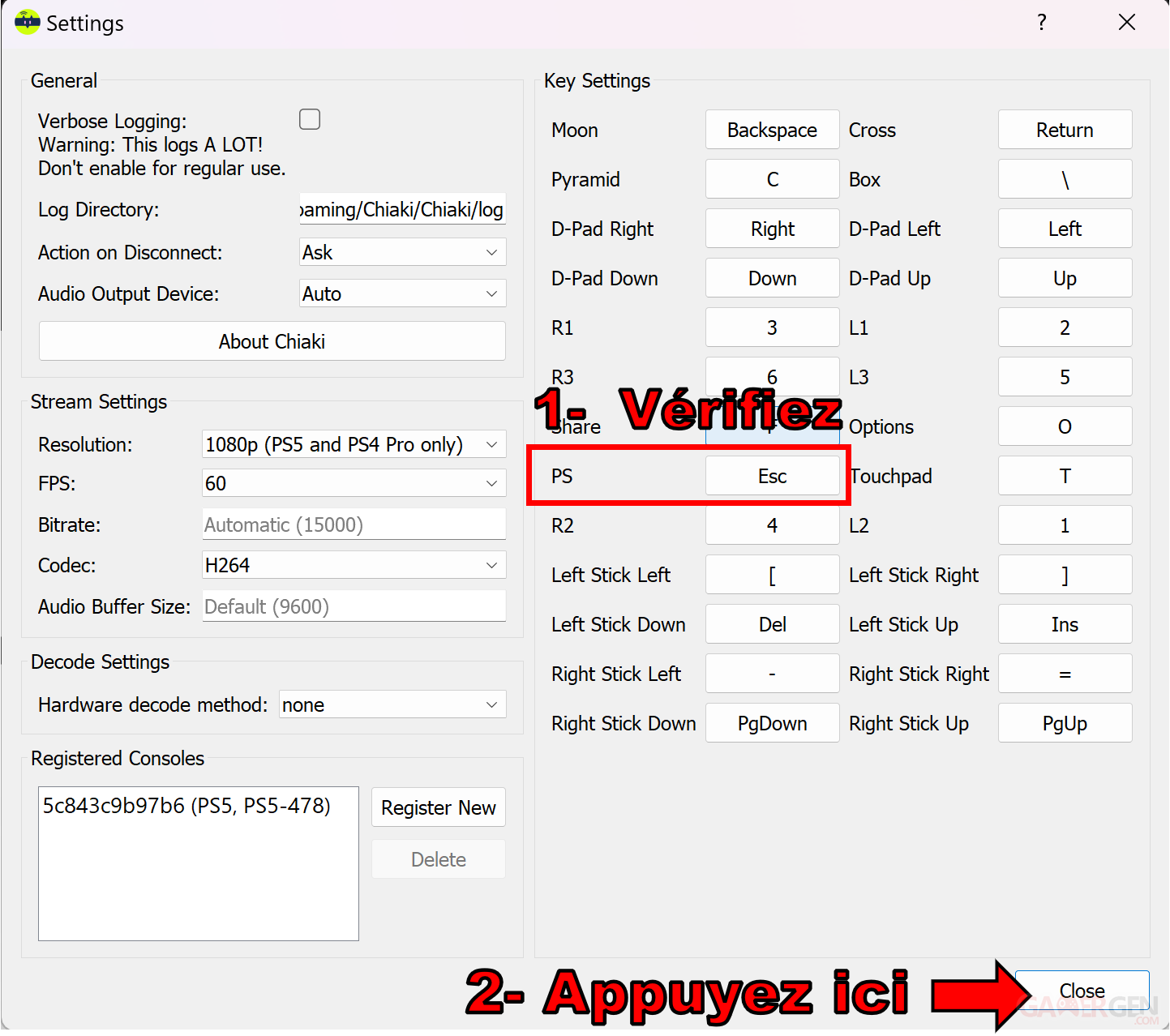Click the Audio Buffer Size field
1170x1036 pixels.
[354, 606]
